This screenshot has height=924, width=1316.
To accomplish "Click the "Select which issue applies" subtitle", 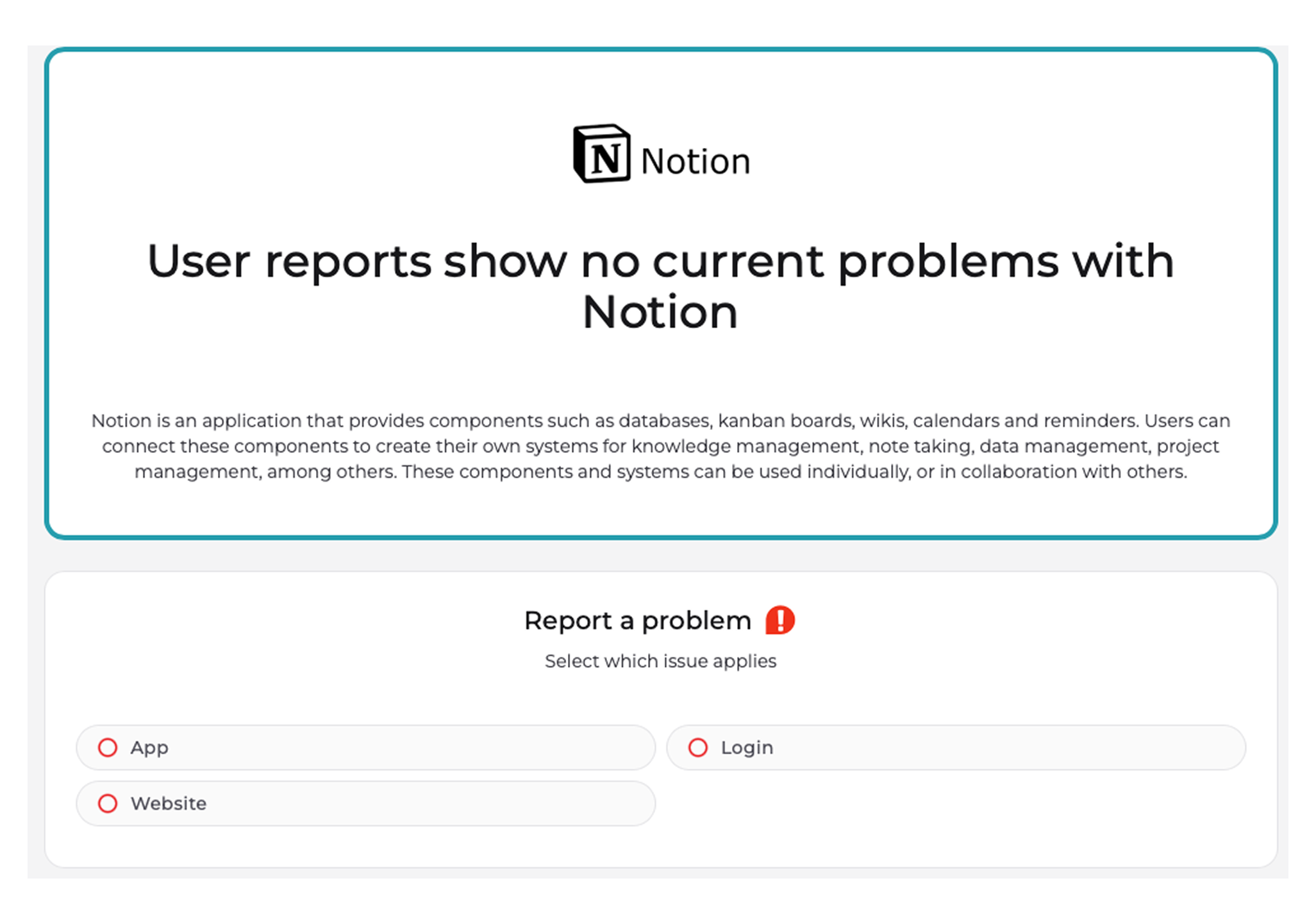I will [660, 661].
